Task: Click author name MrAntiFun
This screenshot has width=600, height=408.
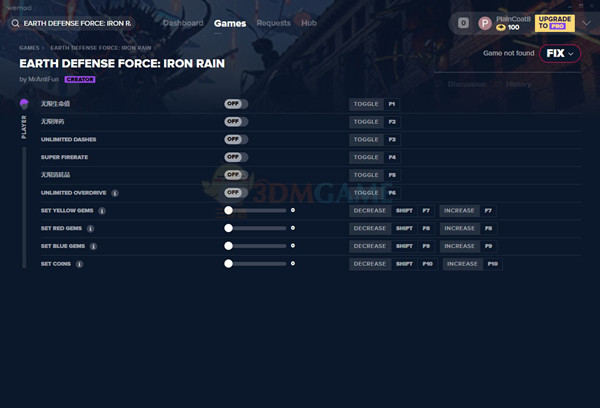Action: [x=43, y=79]
